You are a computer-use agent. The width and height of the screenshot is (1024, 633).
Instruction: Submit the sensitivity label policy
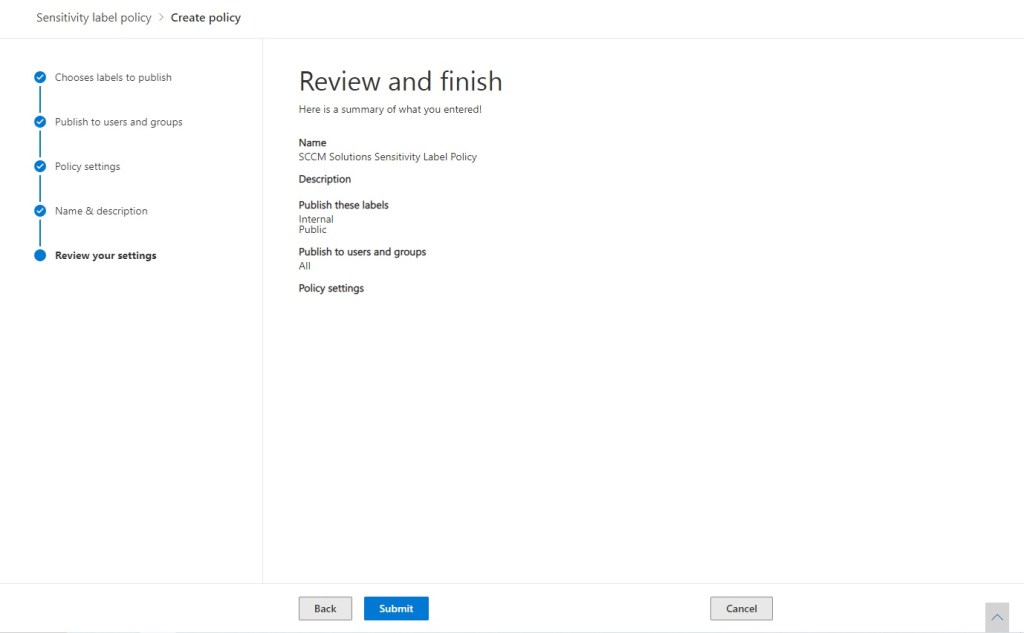coord(396,608)
